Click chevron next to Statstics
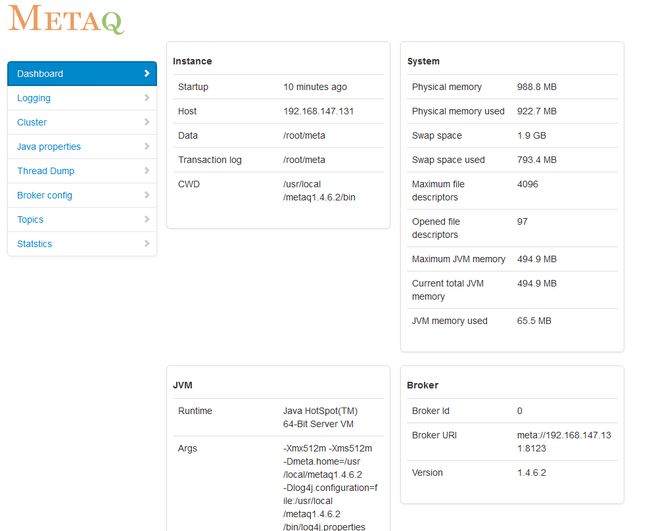Viewport: 650px width, 531px height. pyautogui.click(x=147, y=244)
